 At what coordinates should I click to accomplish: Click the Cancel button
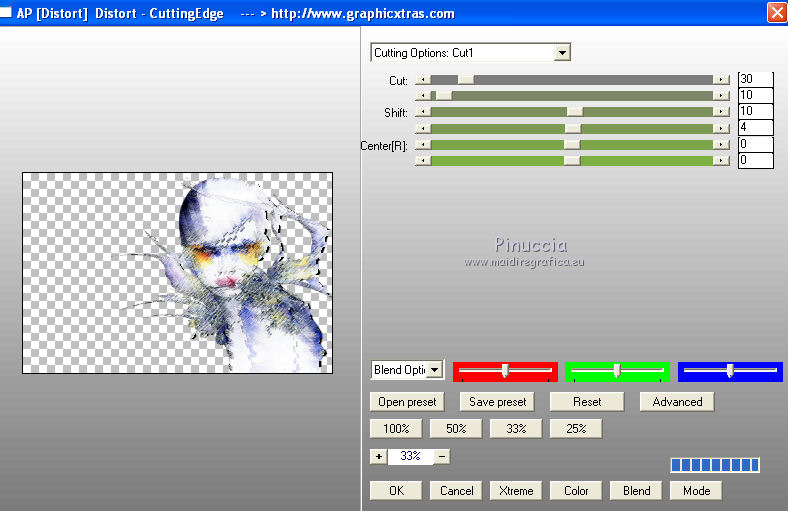coord(456,491)
